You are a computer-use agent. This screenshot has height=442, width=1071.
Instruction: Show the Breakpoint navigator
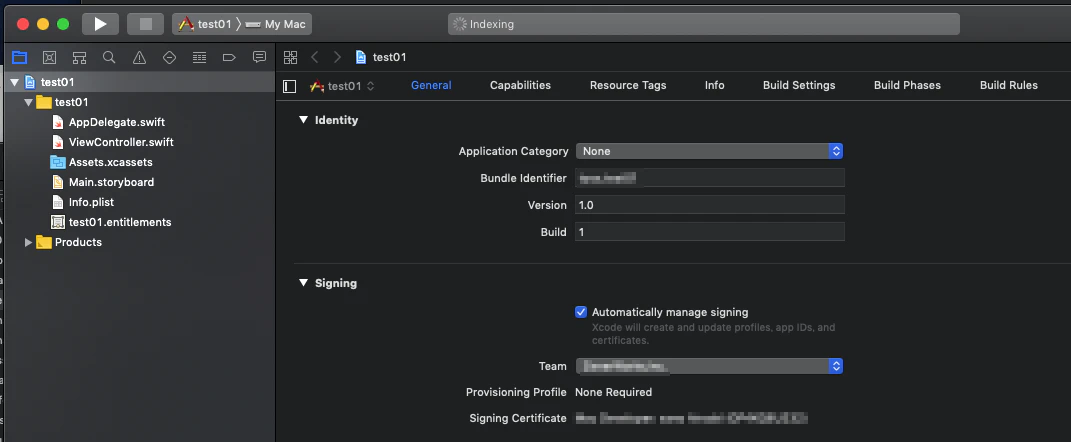[230, 57]
